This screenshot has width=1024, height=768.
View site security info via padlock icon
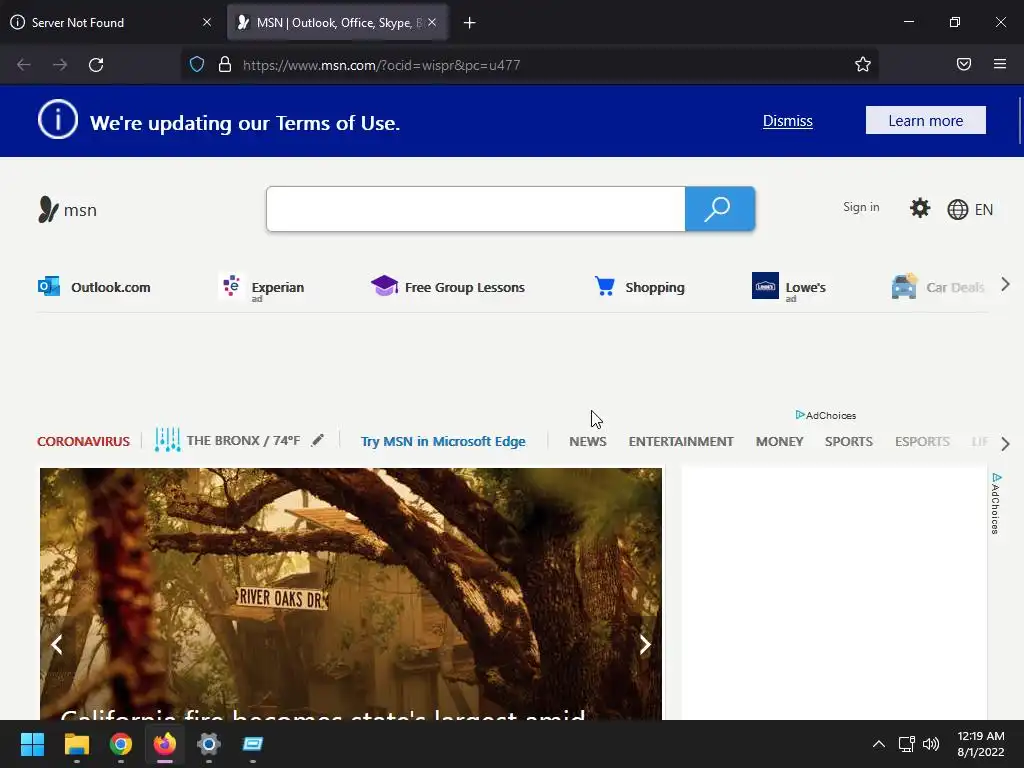[x=225, y=65]
